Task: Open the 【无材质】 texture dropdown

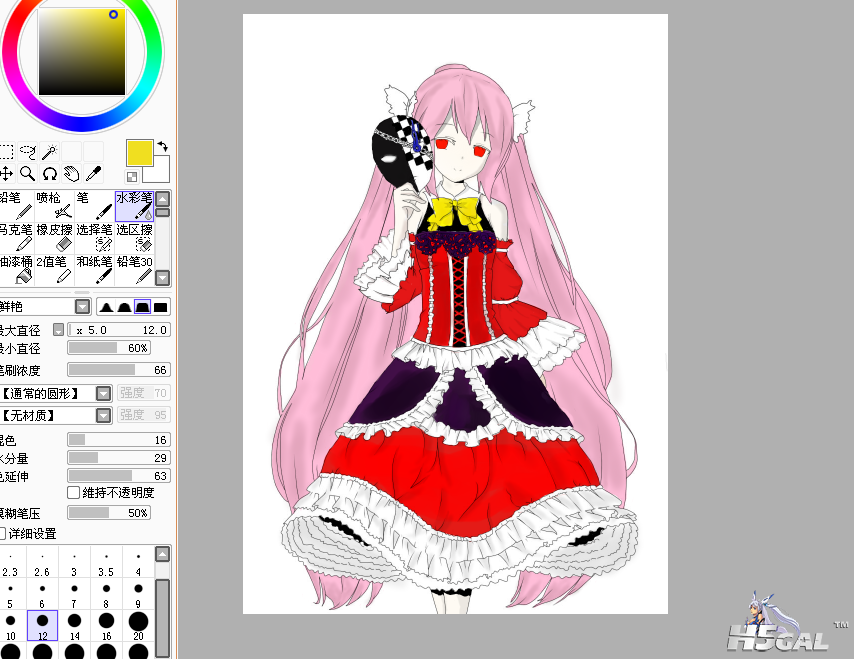Action: click(103, 415)
